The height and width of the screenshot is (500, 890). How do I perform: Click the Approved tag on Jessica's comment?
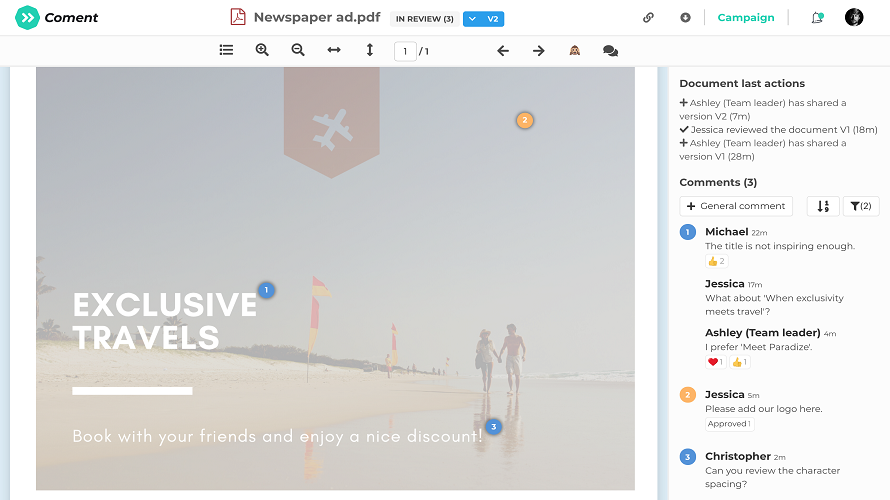pos(729,423)
